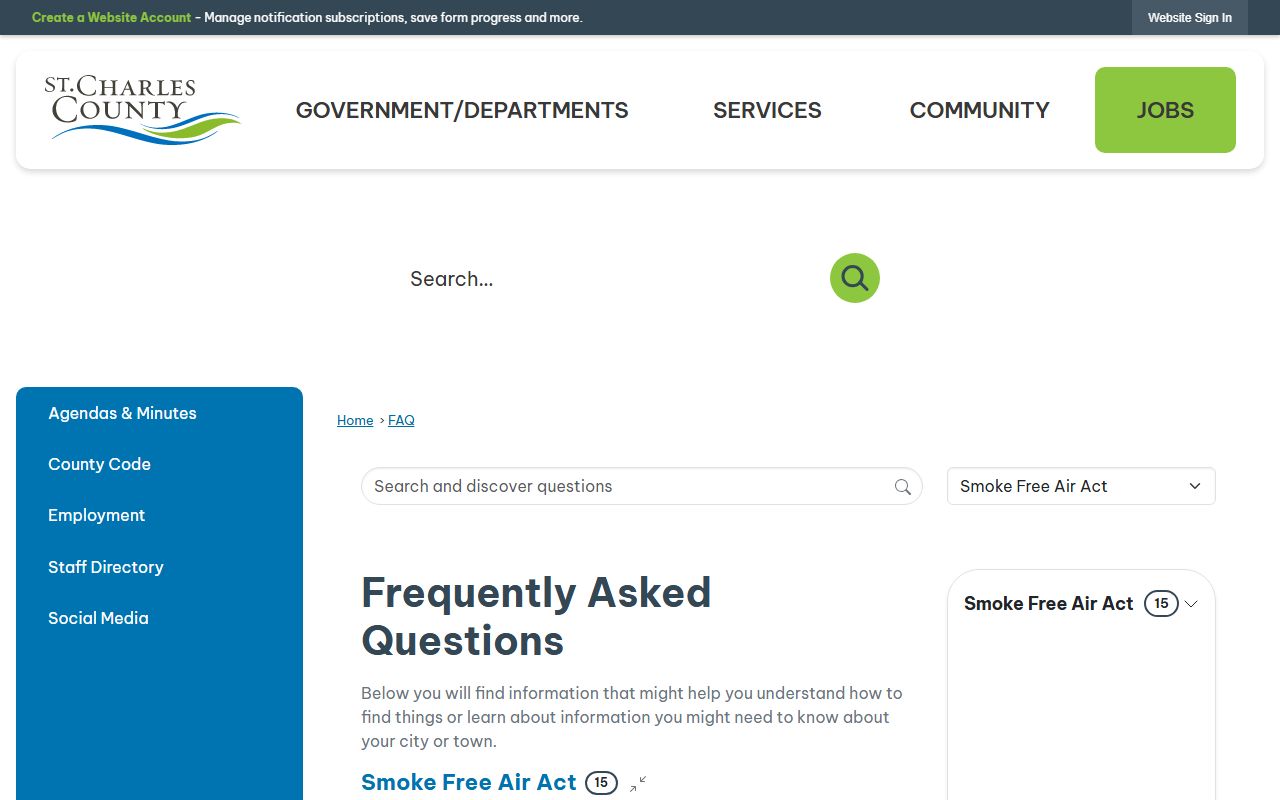The image size is (1280, 800).
Task: Open the Smoke Free Air Act category dropdown
Action: point(1081,486)
